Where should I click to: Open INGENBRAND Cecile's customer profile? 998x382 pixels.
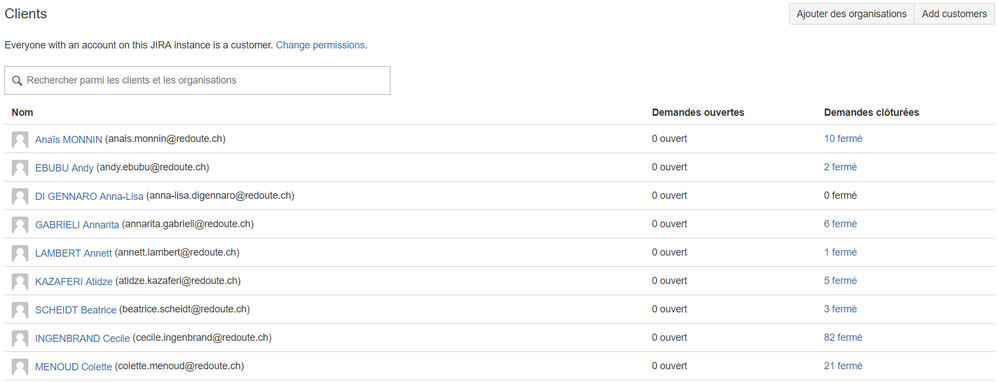coord(83,338)
